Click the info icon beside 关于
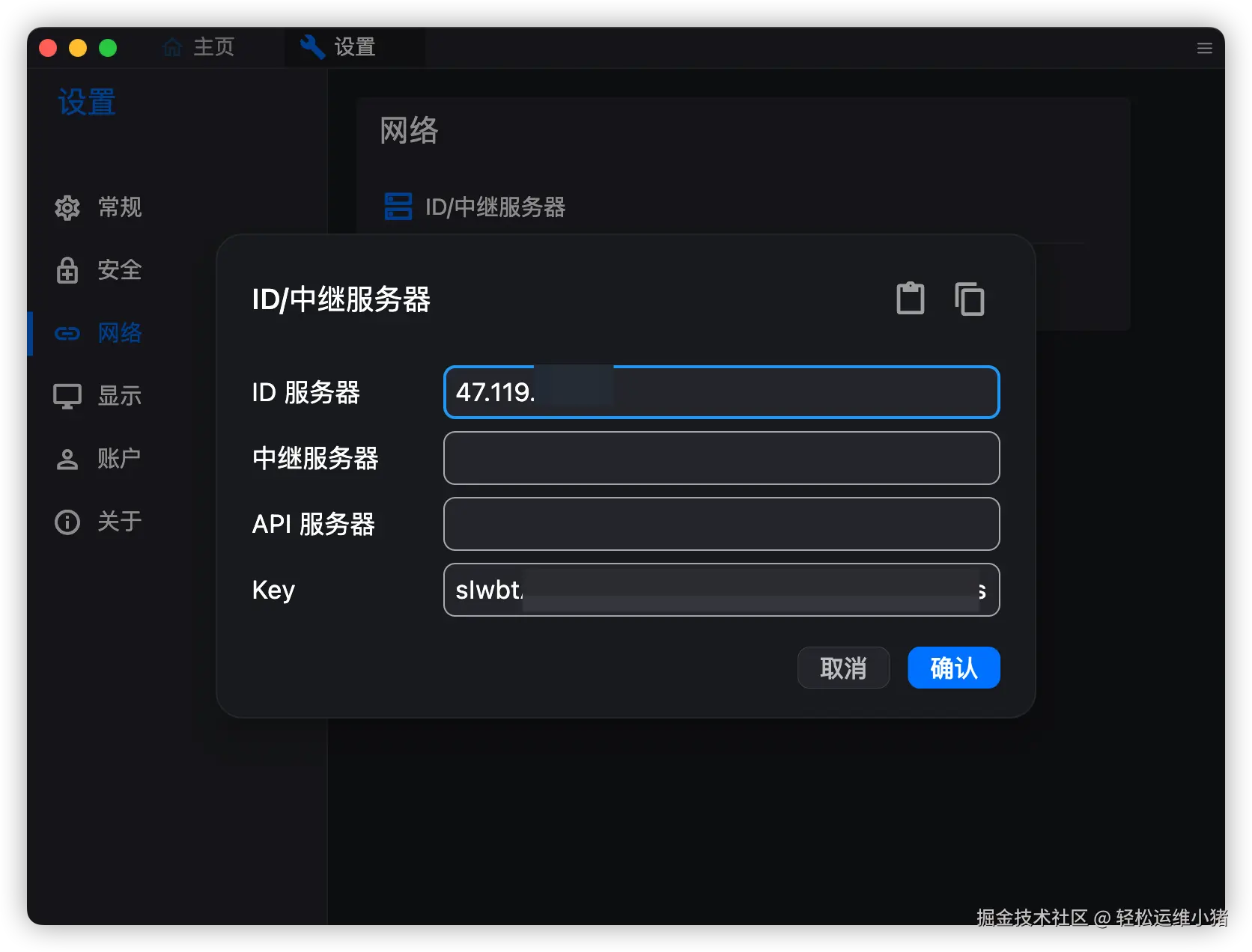Screen dimensions: 1252x952 click(67, 522)
